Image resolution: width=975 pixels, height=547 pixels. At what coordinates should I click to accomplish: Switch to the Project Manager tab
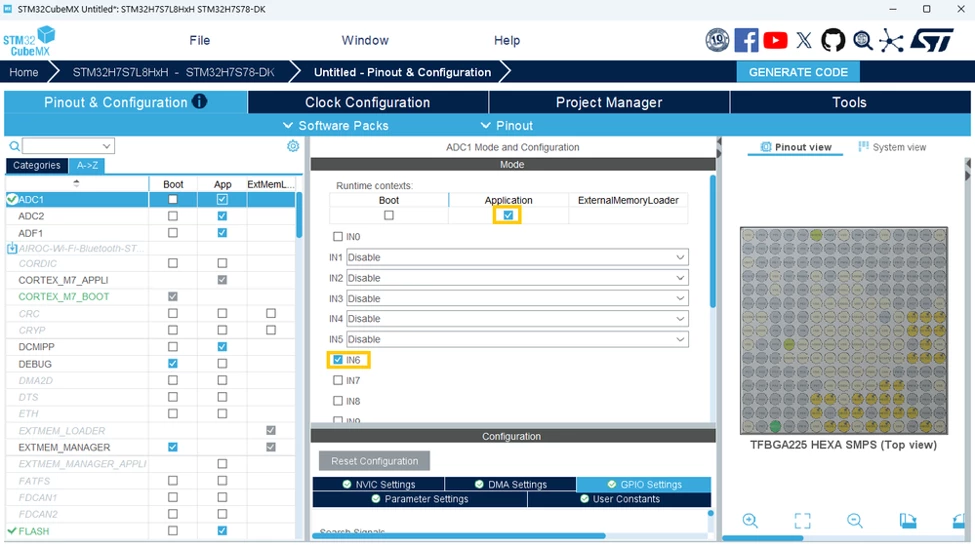(609, 102)
